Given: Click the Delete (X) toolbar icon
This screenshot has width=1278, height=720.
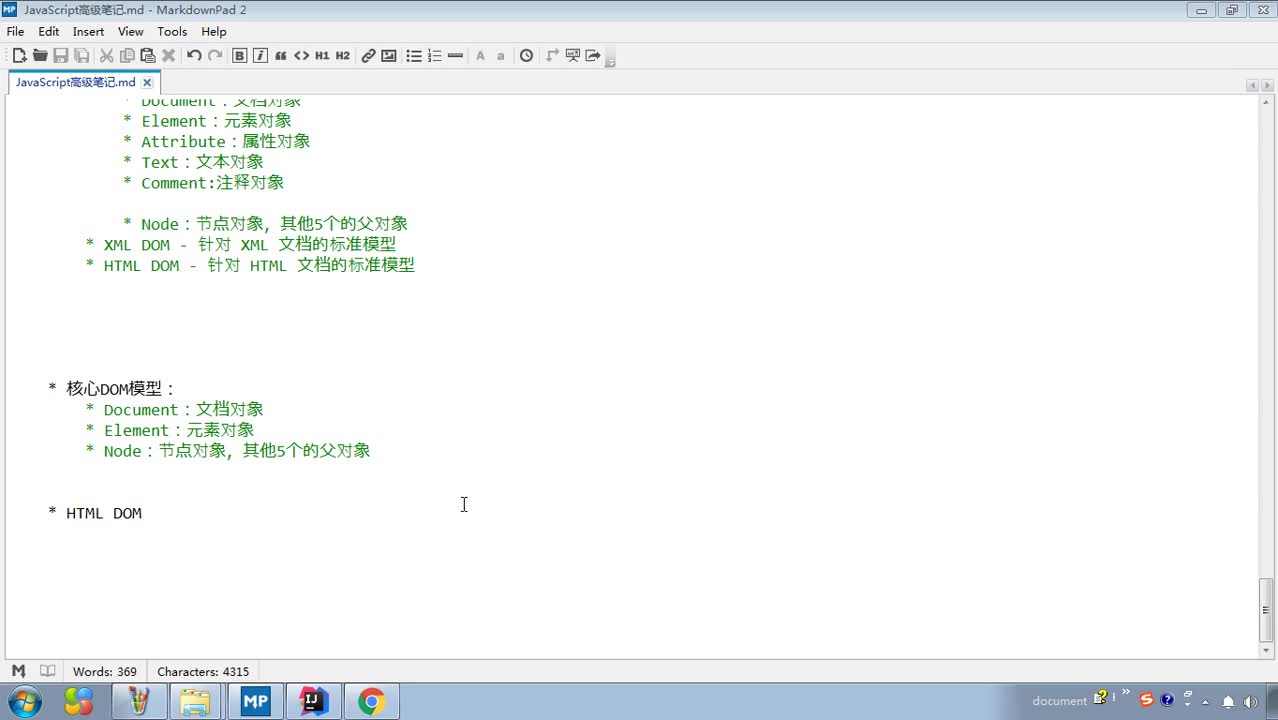Looking at the screenshot, I should [169, 56].
